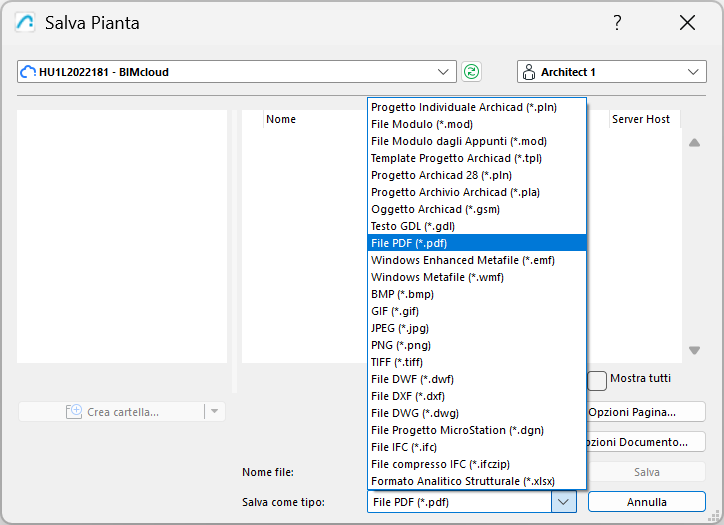The width and height of the screenshot is (724, 525).
Task: Choose File compresso IFC (*.ifczip)
Action: 477,464
